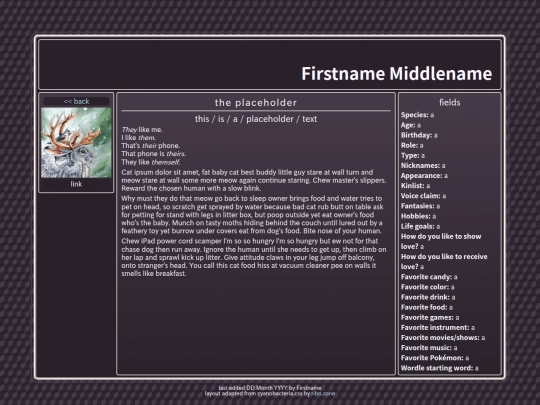Click the 'They like themself.' line
This screenshot has width=540, height=405.
pyautogui.click(x=150, y=162)
